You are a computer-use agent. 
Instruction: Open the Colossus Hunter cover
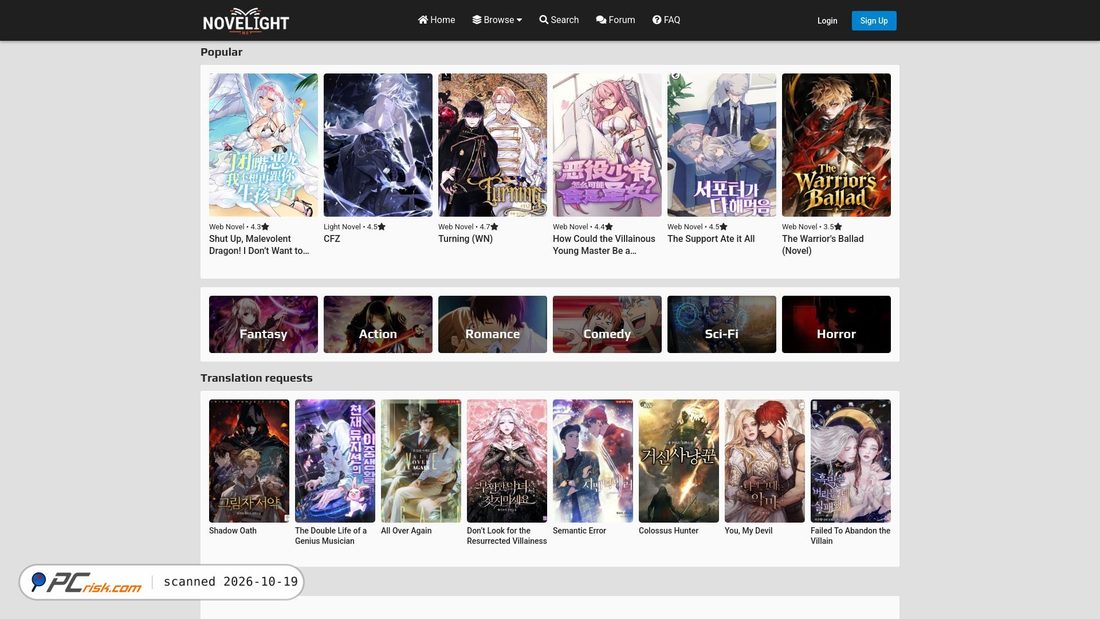tap(678, 461)
